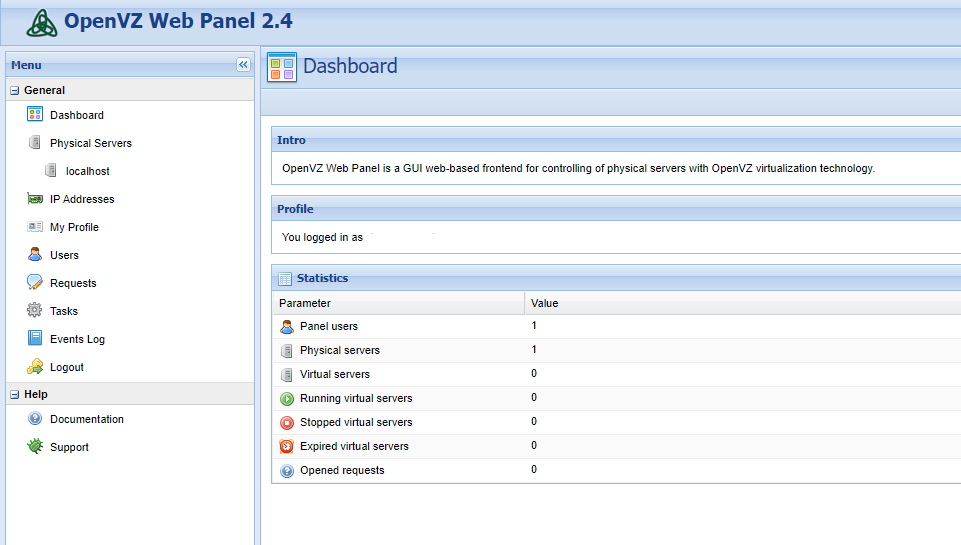Click the Panel users label

tap(329, 326)
